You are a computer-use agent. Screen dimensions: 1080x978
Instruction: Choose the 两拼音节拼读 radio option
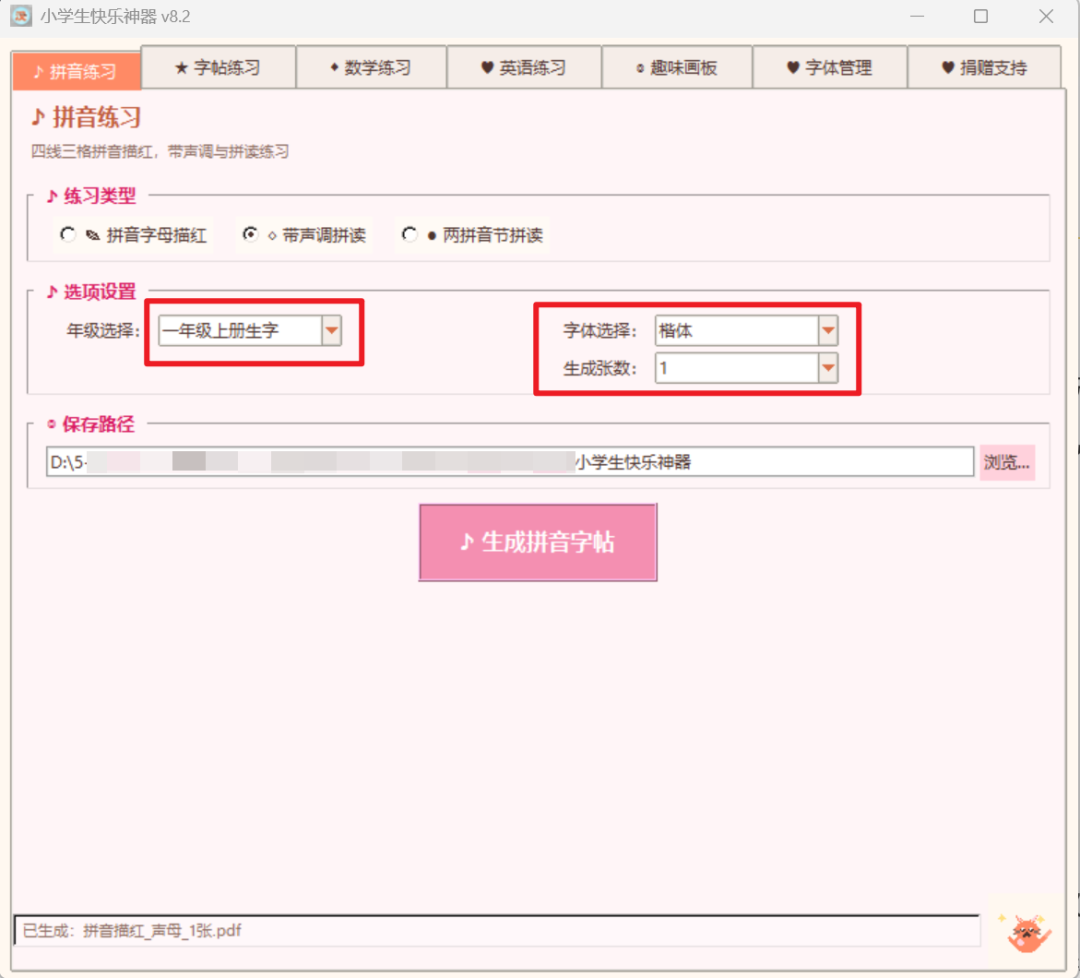[x=472, y=236]
